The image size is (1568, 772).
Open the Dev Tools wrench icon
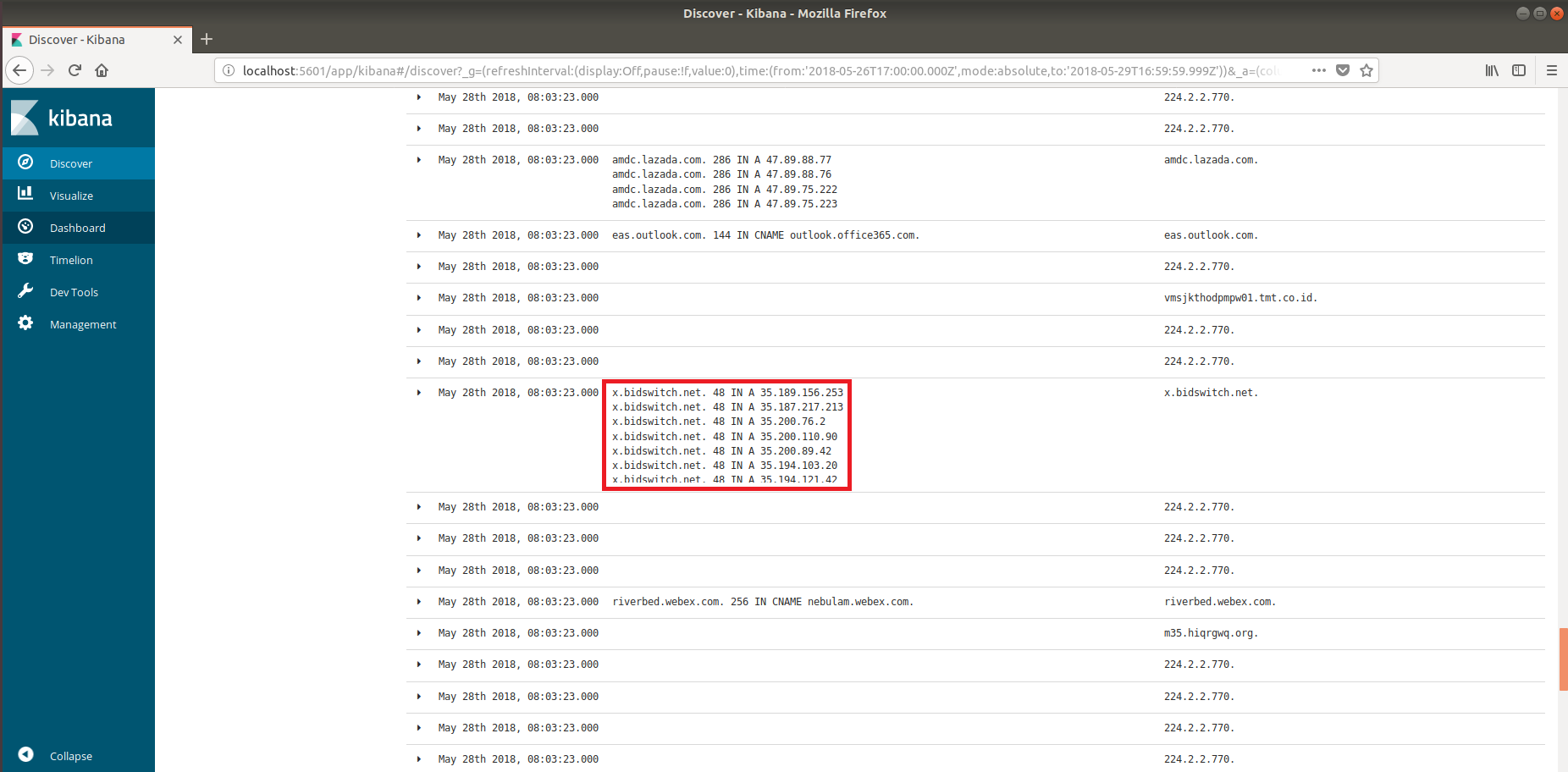pyautogui.click(x=25, y=290)
